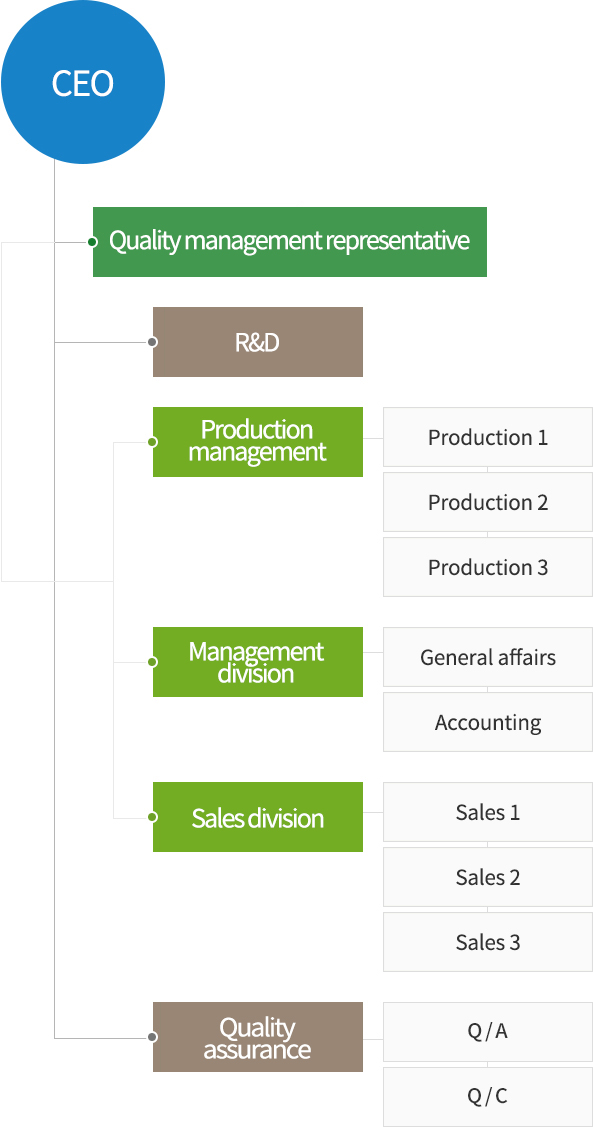Select the Production 1 box

coord(488,437)
